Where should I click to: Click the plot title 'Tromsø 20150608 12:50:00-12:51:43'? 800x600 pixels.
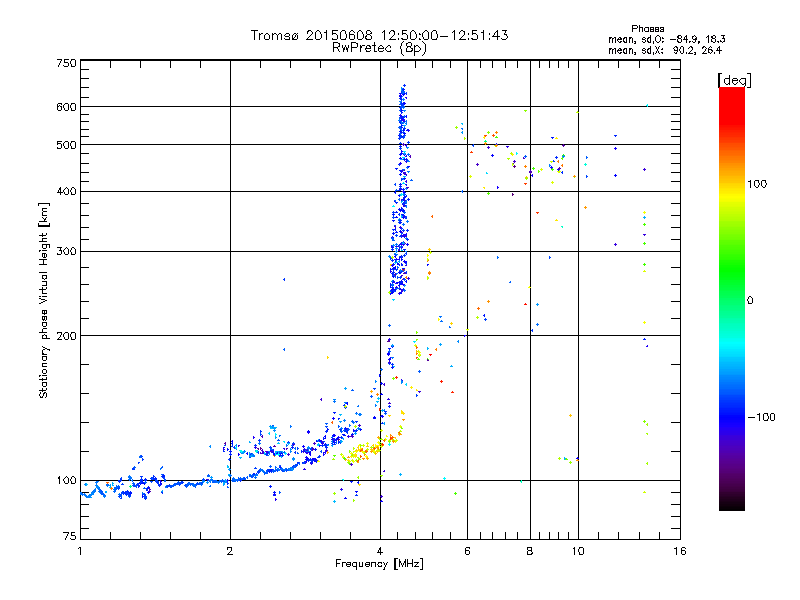379,35
